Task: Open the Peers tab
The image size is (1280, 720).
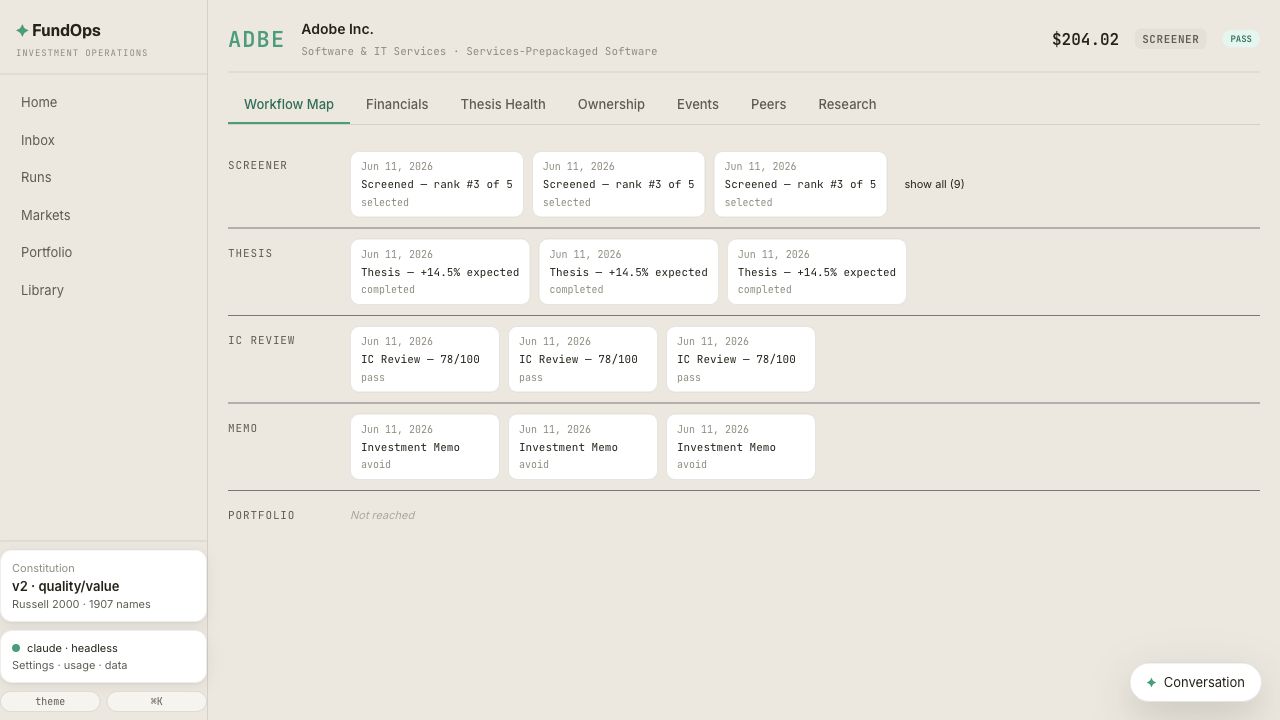Action: pos(769,105)
